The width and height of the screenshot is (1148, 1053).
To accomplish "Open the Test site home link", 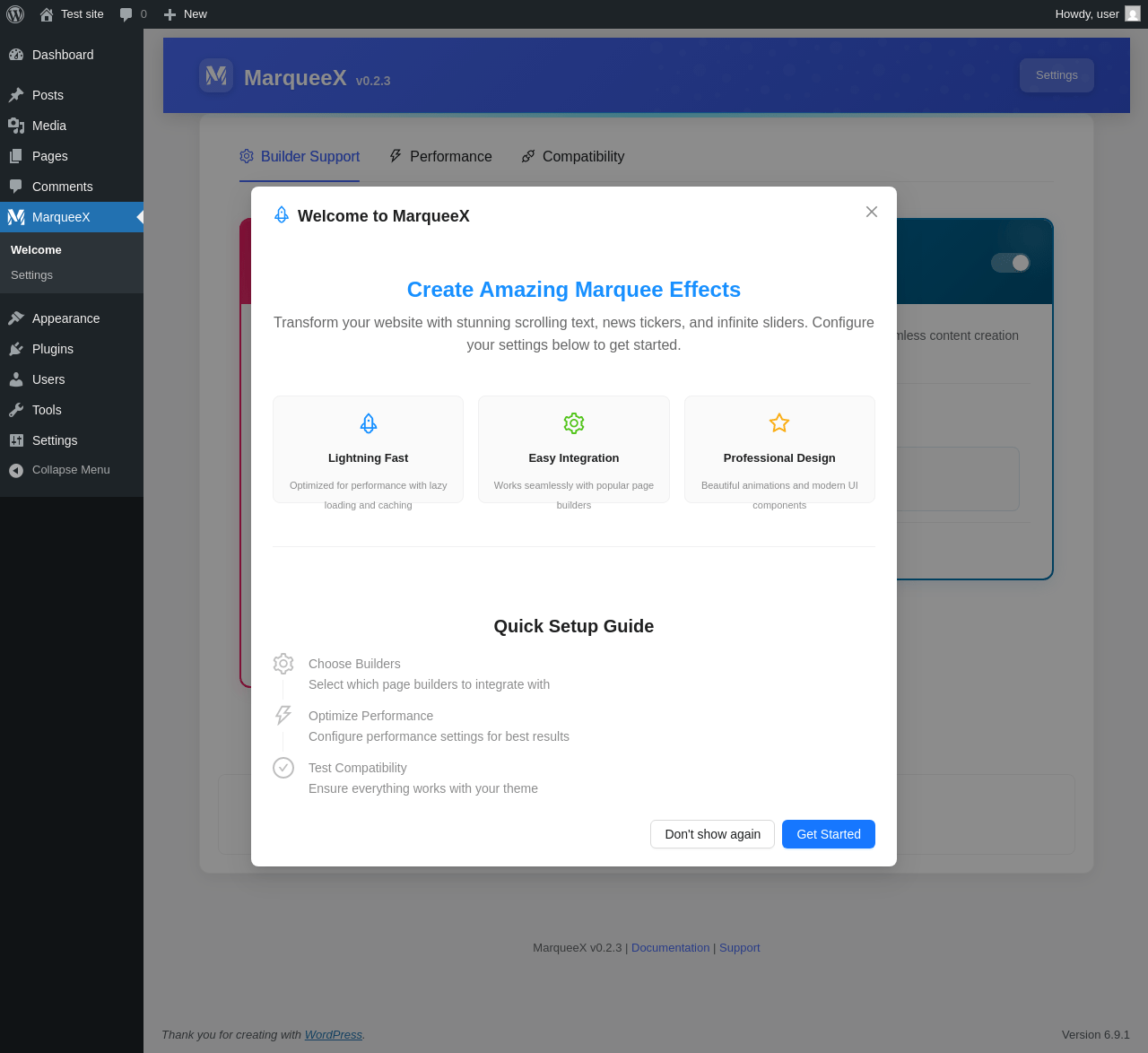I will pyautogui.click(x=72, y=14).
